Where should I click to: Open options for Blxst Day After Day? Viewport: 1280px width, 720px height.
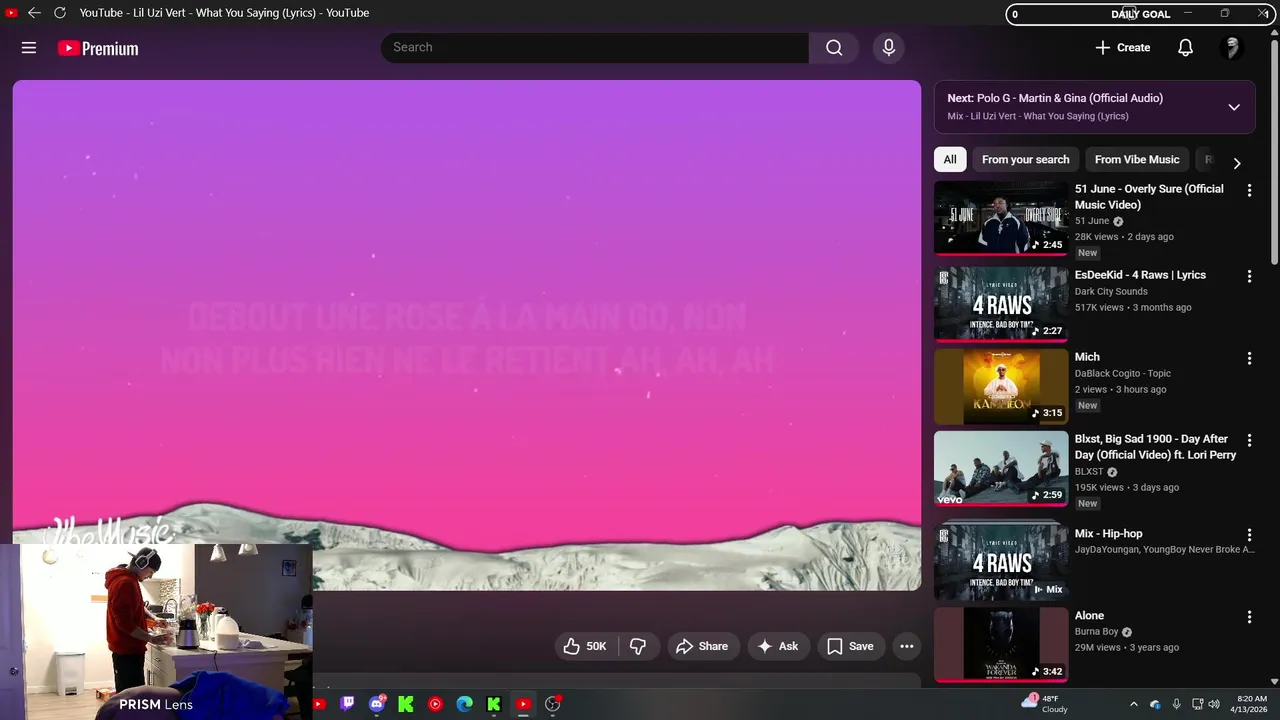point(1249,440)
